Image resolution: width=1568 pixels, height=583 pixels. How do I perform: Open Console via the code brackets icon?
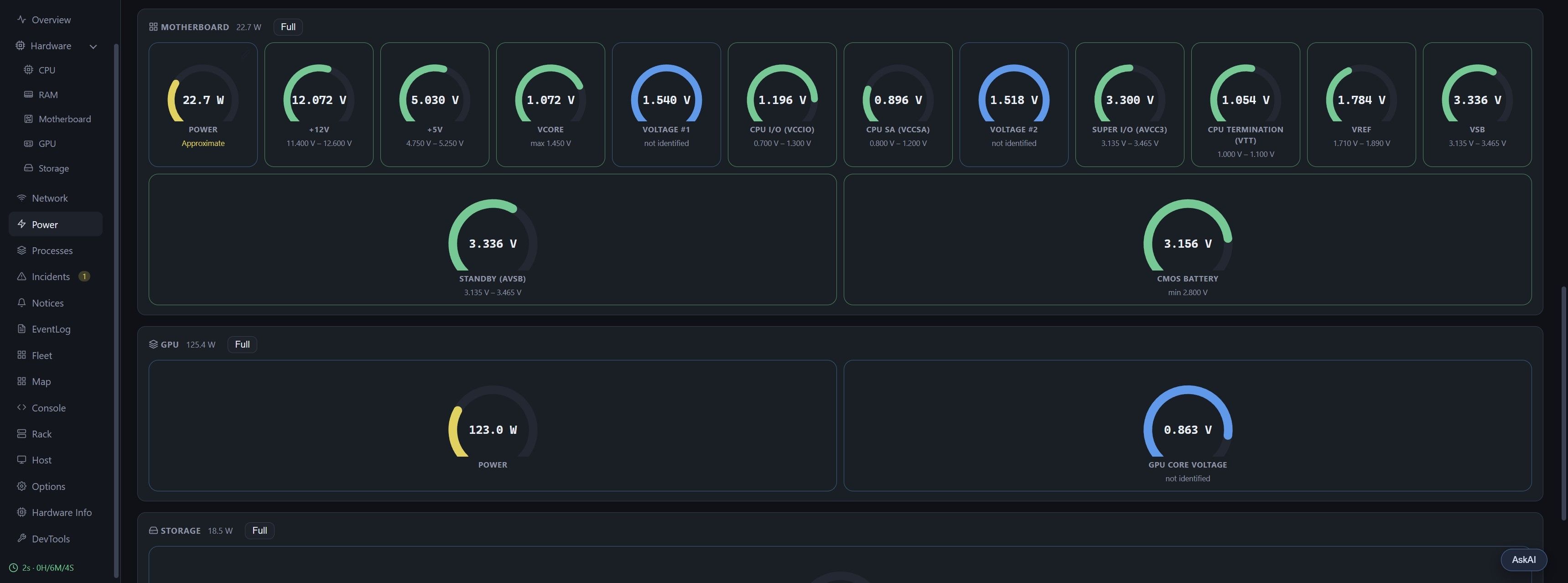pos(21,407)
